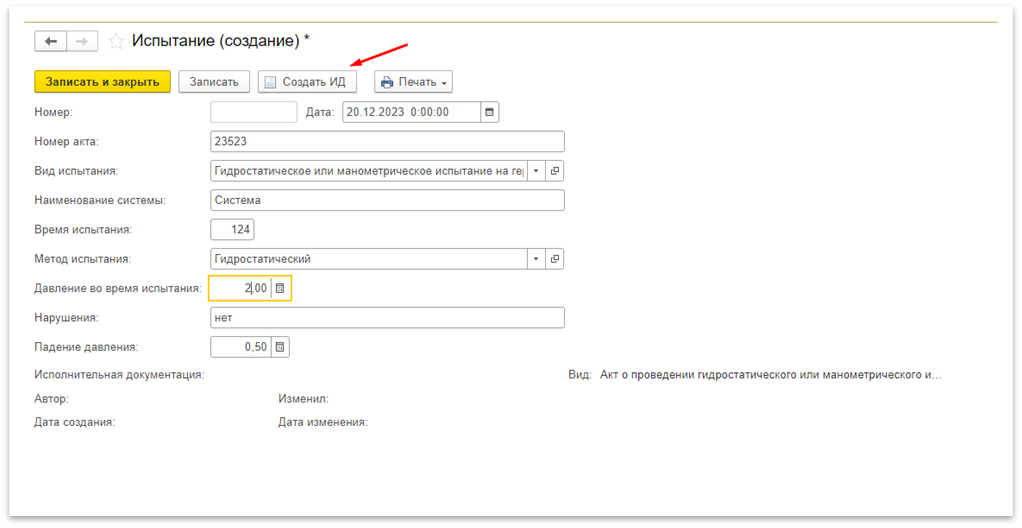Click the Время испытания field showing 124
This screenshot has height=528, width=1022.
233,230
